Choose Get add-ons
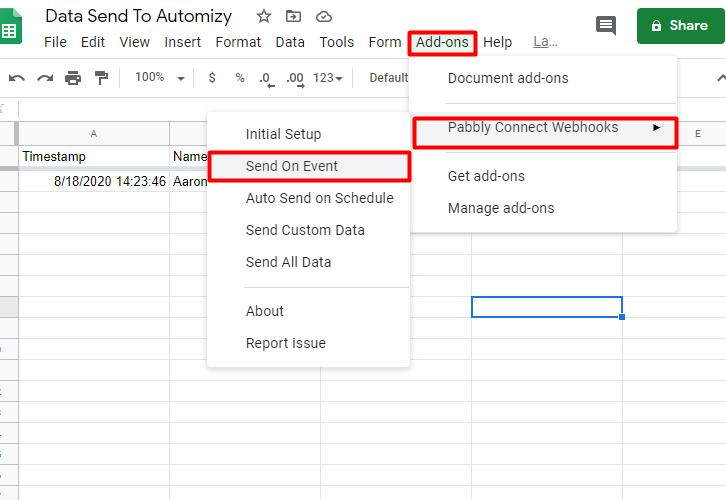 click(543, 176)
